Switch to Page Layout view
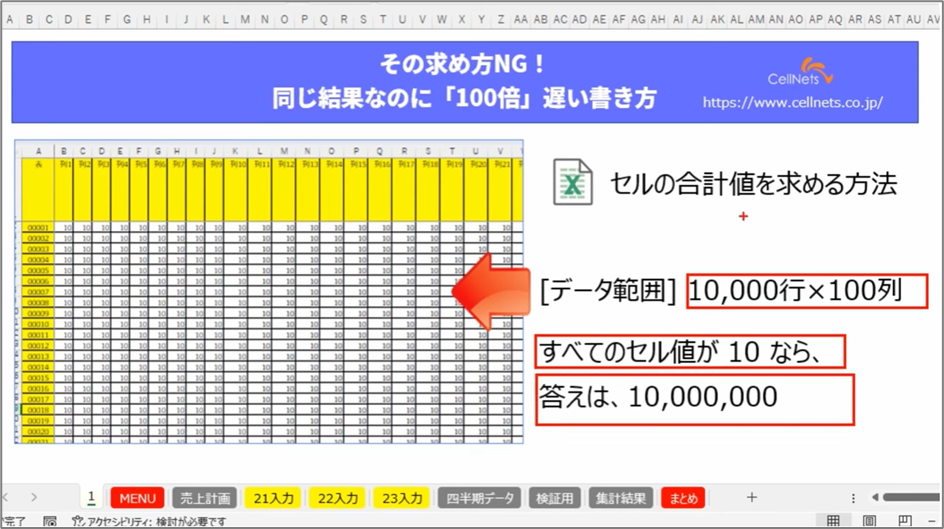944x529 pixels. (869, 521)
